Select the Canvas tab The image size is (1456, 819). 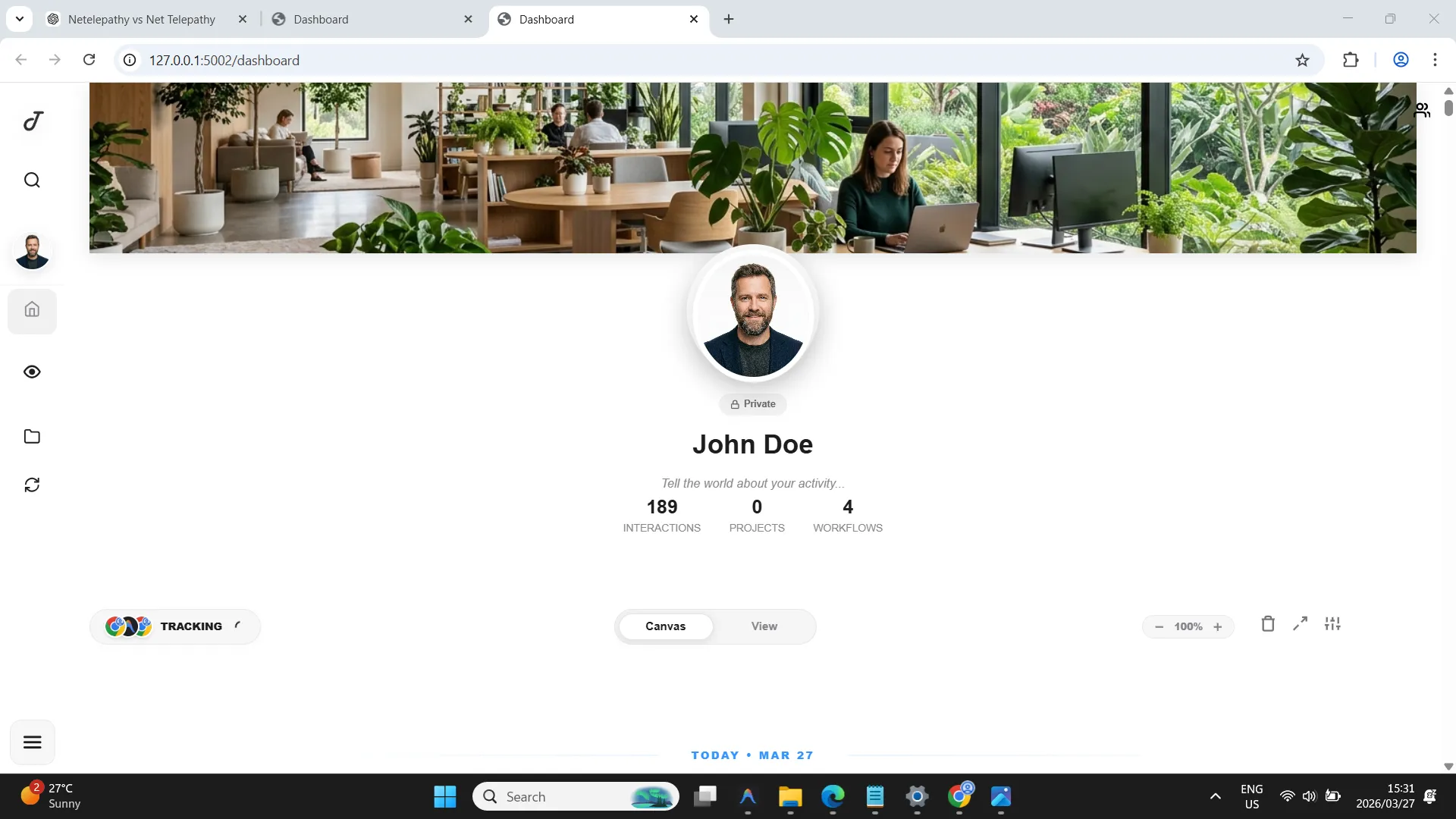pyautogui.click(x=665, y=626)
